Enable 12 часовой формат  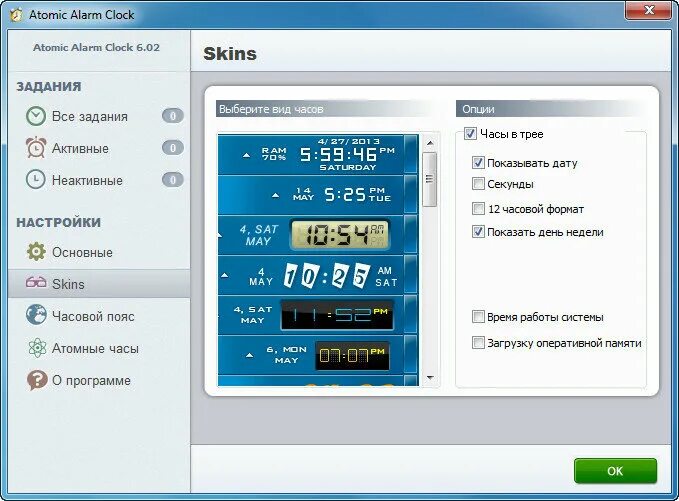click(478, 209)
